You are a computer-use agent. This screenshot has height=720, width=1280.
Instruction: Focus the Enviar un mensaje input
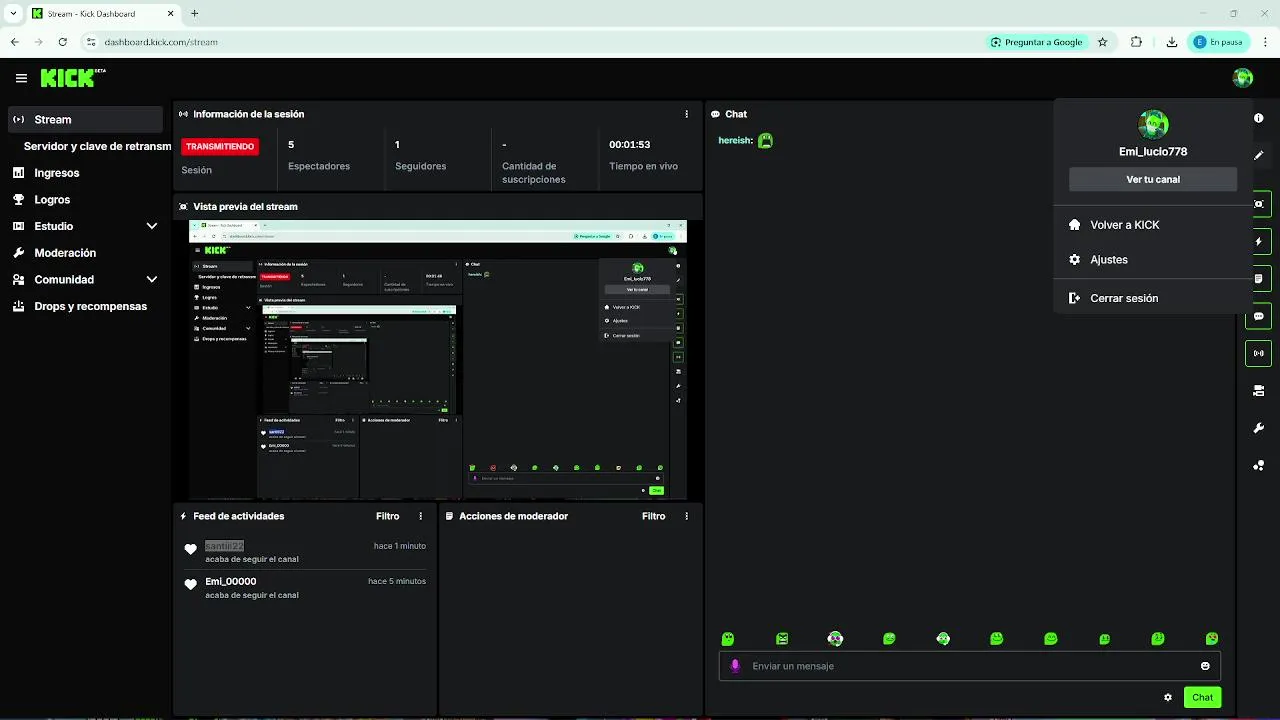[969, 666]
